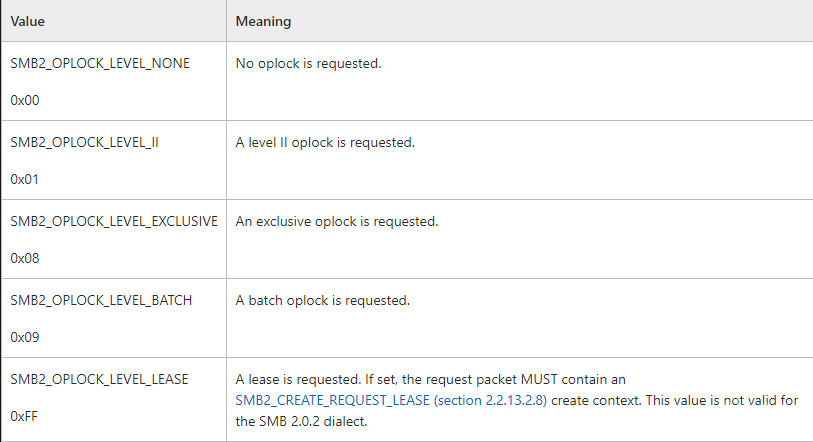This screenshot has width=813, height=442.
Task: Select the SMB2_OPLOCK_LEVEL_II value name
Action: tap(85, 142)
